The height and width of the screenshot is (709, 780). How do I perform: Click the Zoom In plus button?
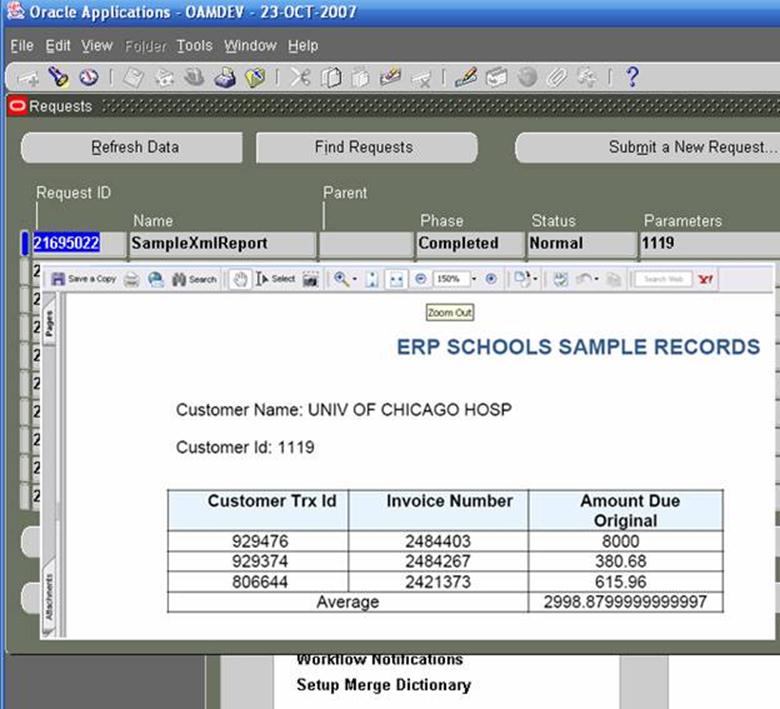(491, 279)
